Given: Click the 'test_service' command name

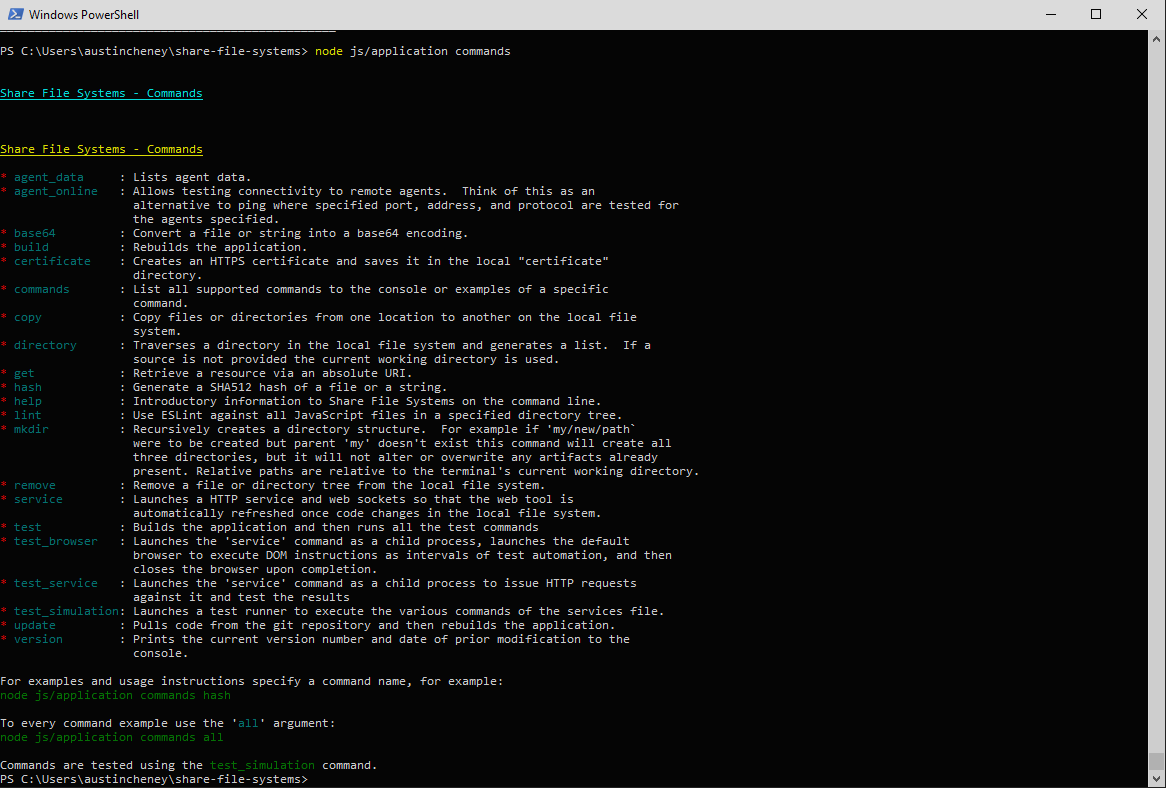Looking at the screenshot, I should pyautogui.click(x=56, y=583).
